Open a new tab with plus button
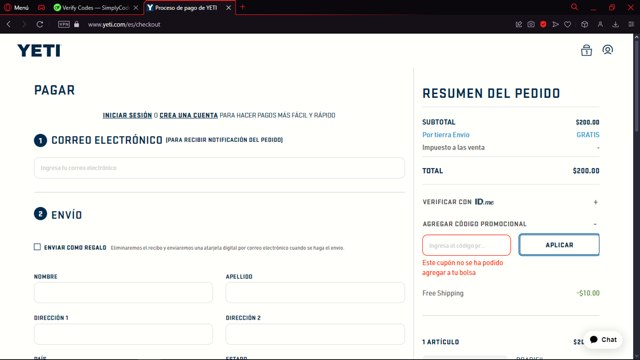Image resolution: width=640 pixels, height=360 pixels. (x=242, y=7)
